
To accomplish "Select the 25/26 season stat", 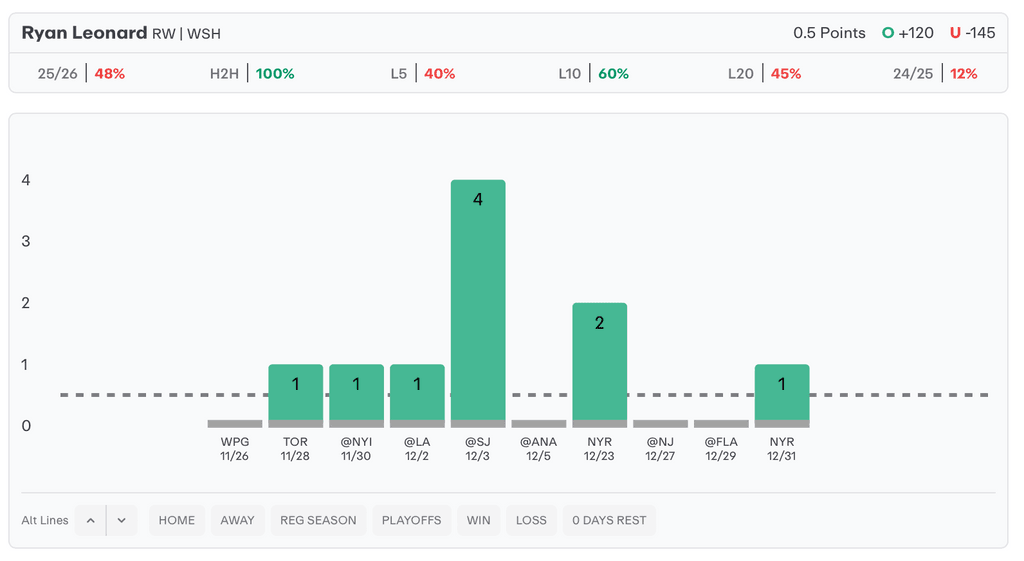I will pos(81,74).
